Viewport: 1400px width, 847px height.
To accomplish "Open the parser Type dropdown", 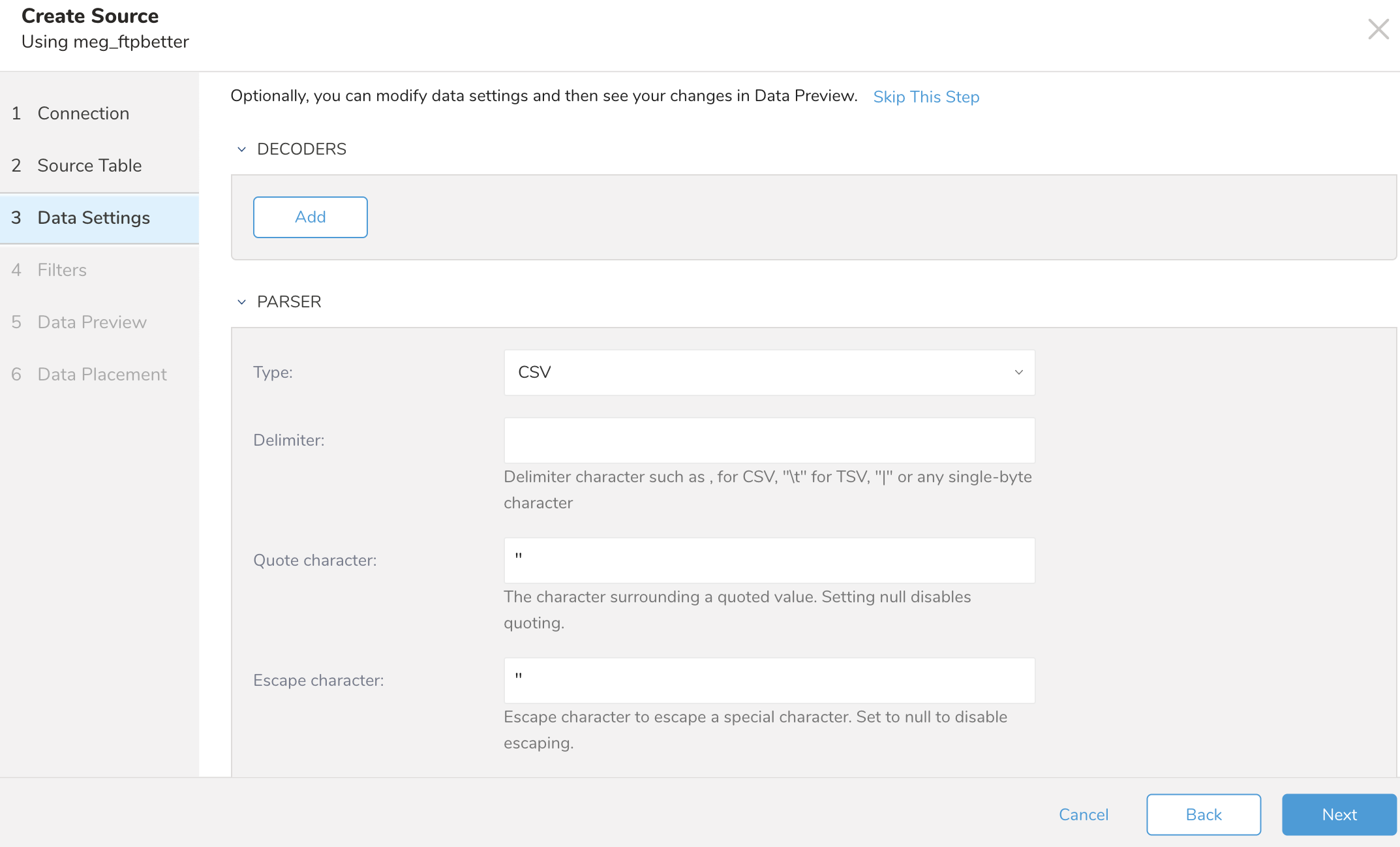I will [768, 373].
